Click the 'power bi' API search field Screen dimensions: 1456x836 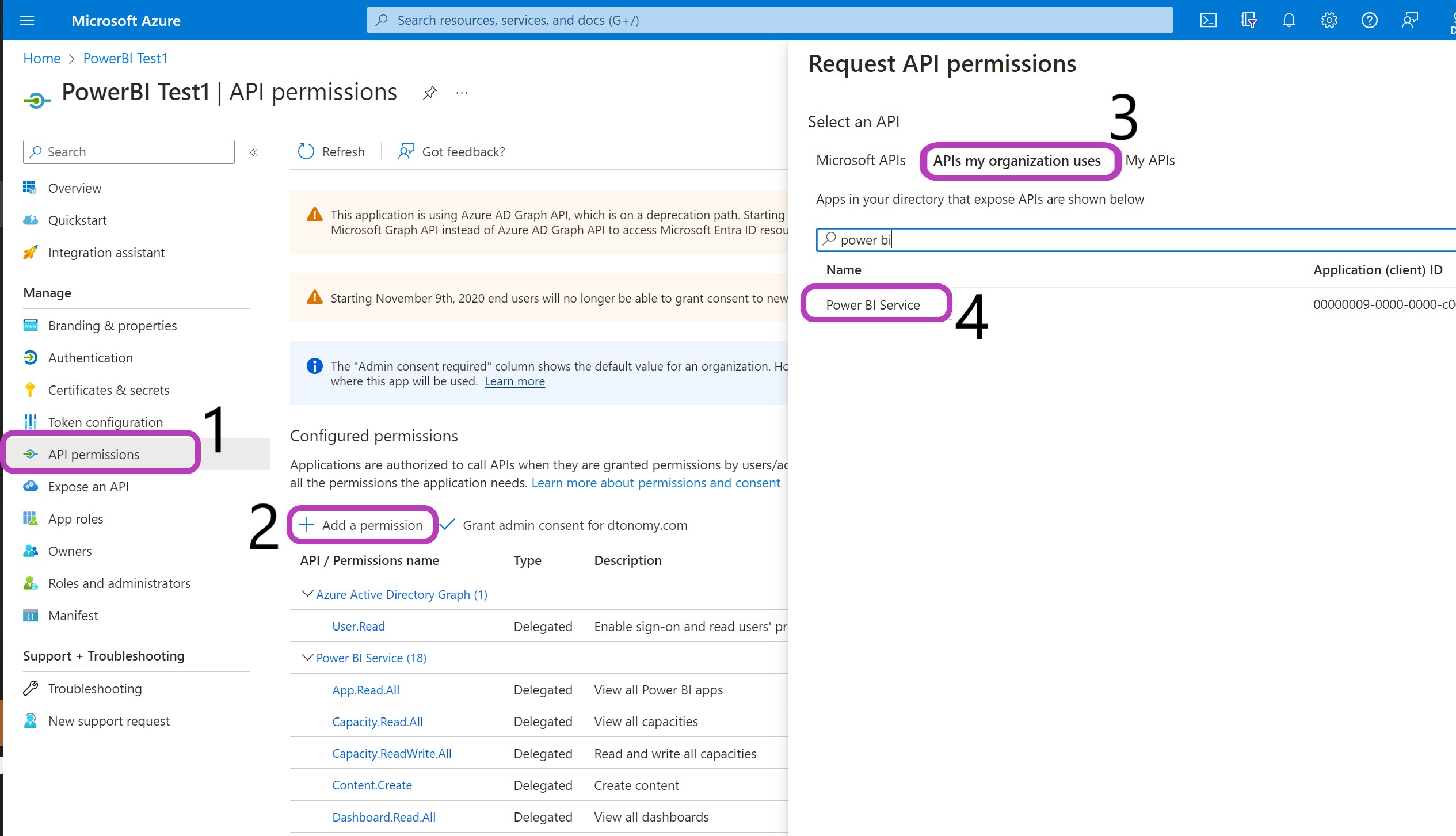(x=1137, y=240)
